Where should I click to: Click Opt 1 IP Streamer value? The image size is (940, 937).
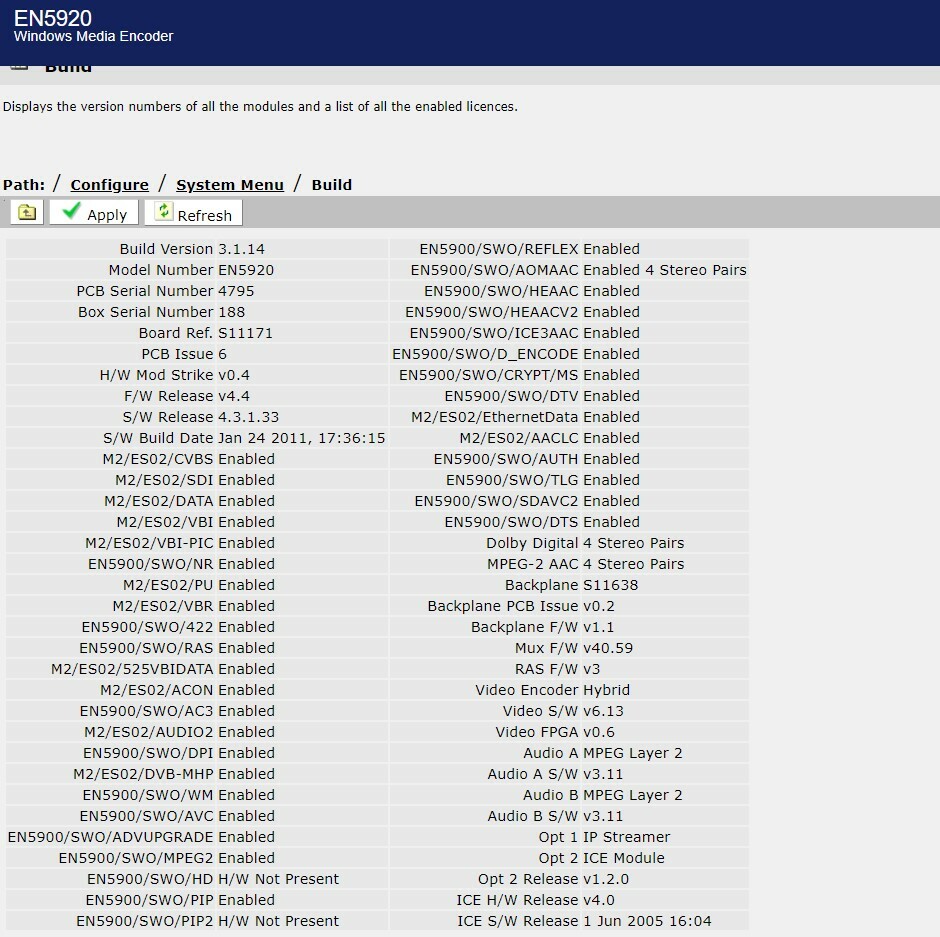(x=626, y=836)
